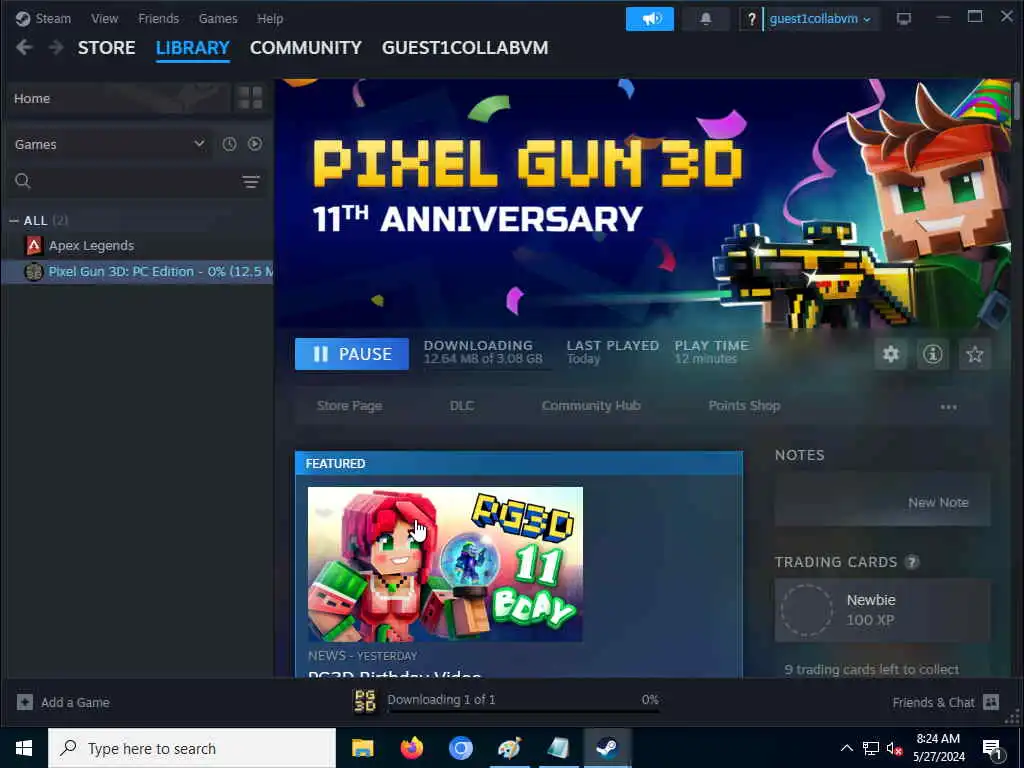1024x768 pixels.
Task: Select Pixel Gun 3D: PC Edition entry
Action: coord(138,271)
